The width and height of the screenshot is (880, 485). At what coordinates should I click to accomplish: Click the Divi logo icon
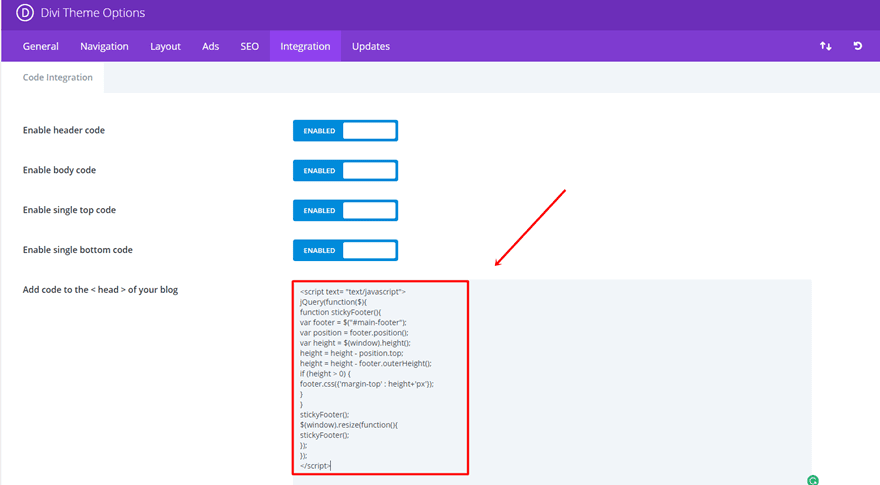(25, 12)
